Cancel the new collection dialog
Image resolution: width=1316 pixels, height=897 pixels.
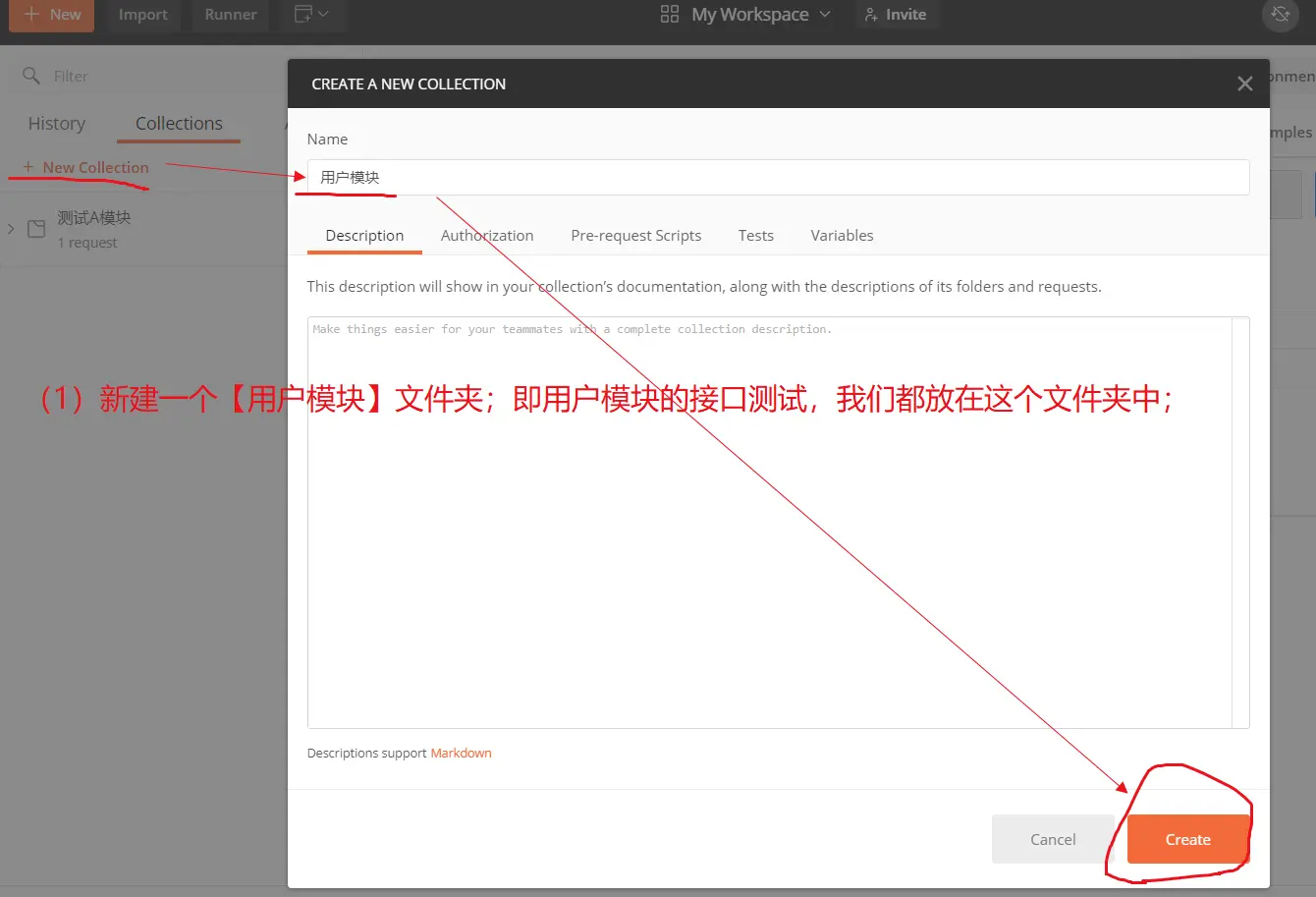(x=1053, y=839)
